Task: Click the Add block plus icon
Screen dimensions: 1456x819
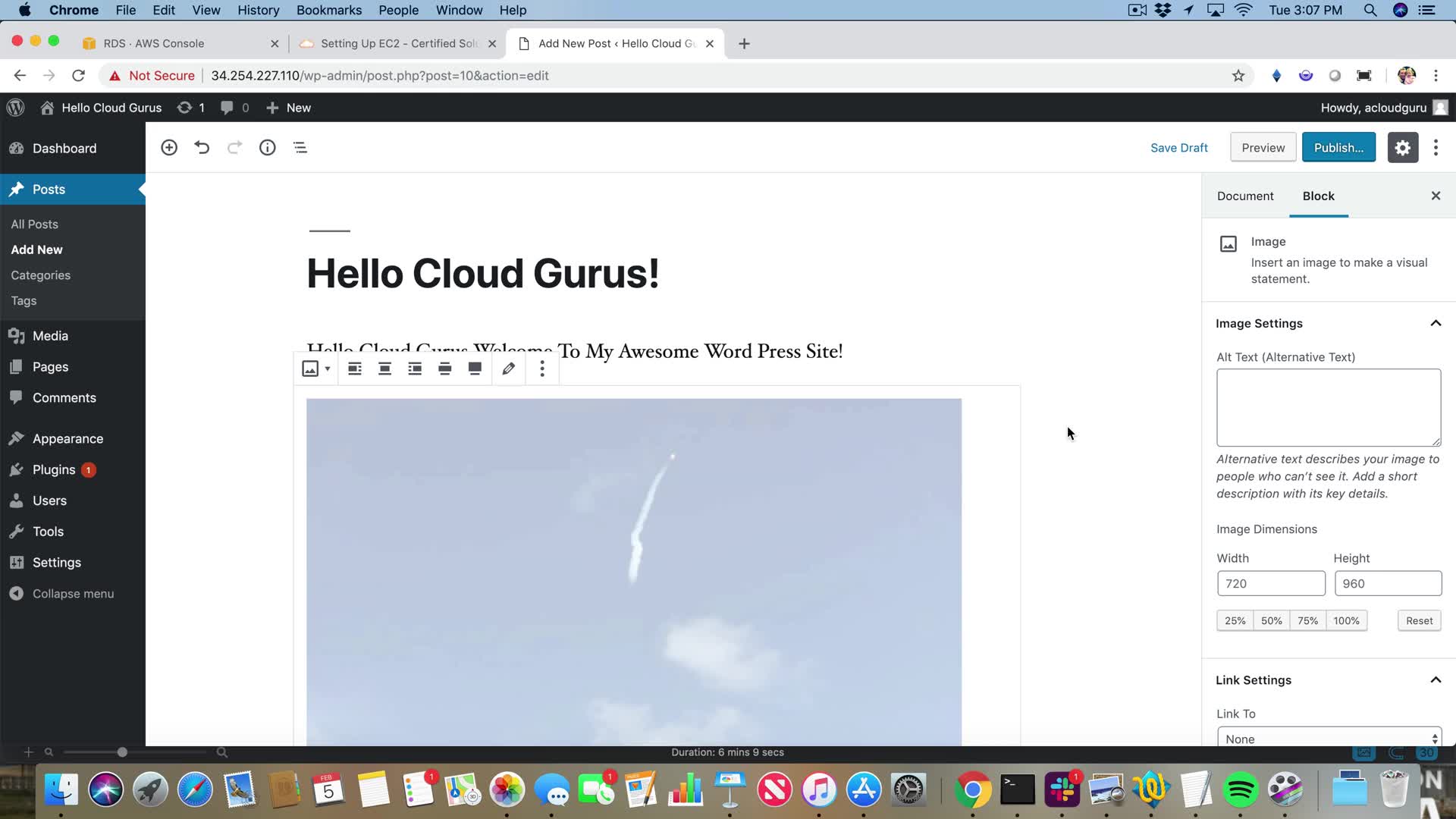Action: tap(169, 147)
